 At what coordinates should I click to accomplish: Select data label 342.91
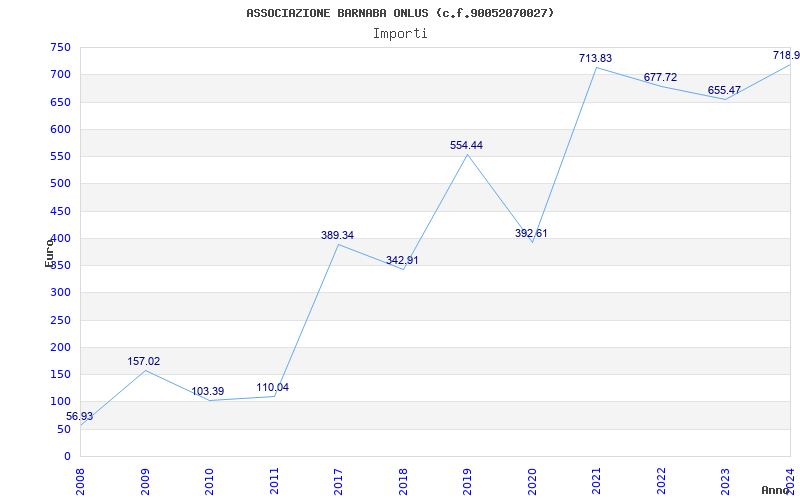click(402, 260)
